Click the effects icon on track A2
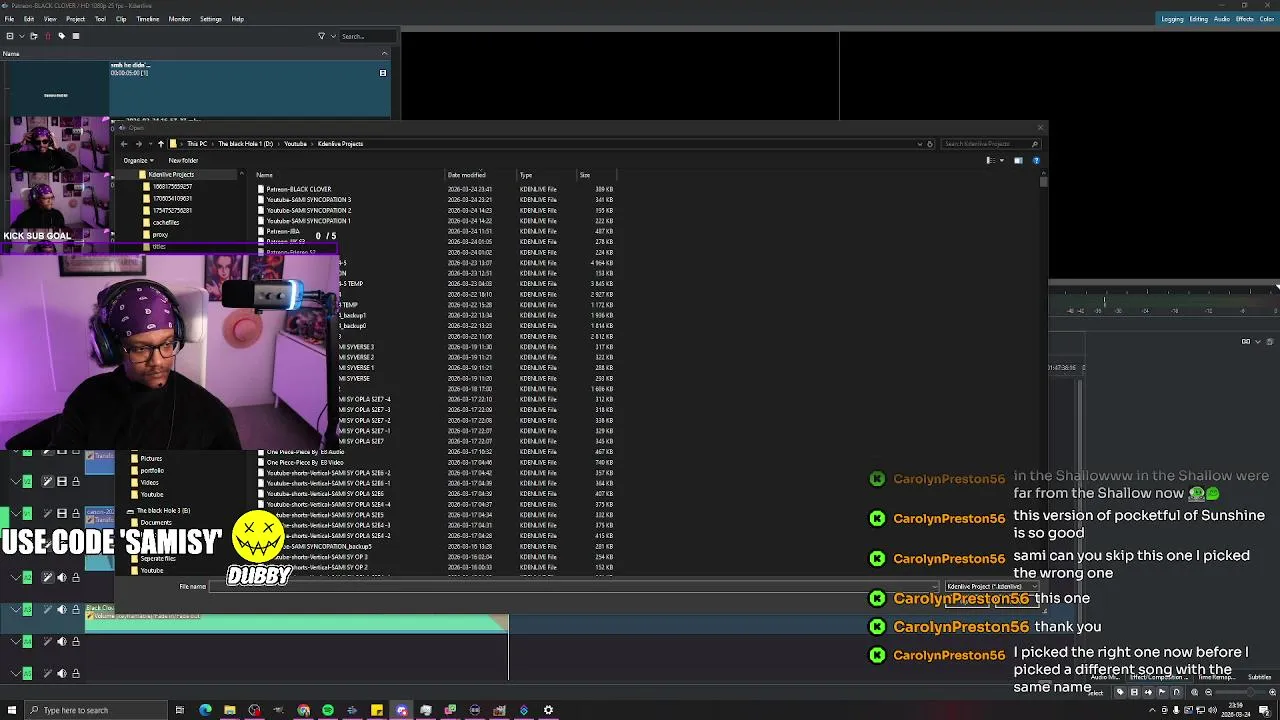 pos(47,577)
